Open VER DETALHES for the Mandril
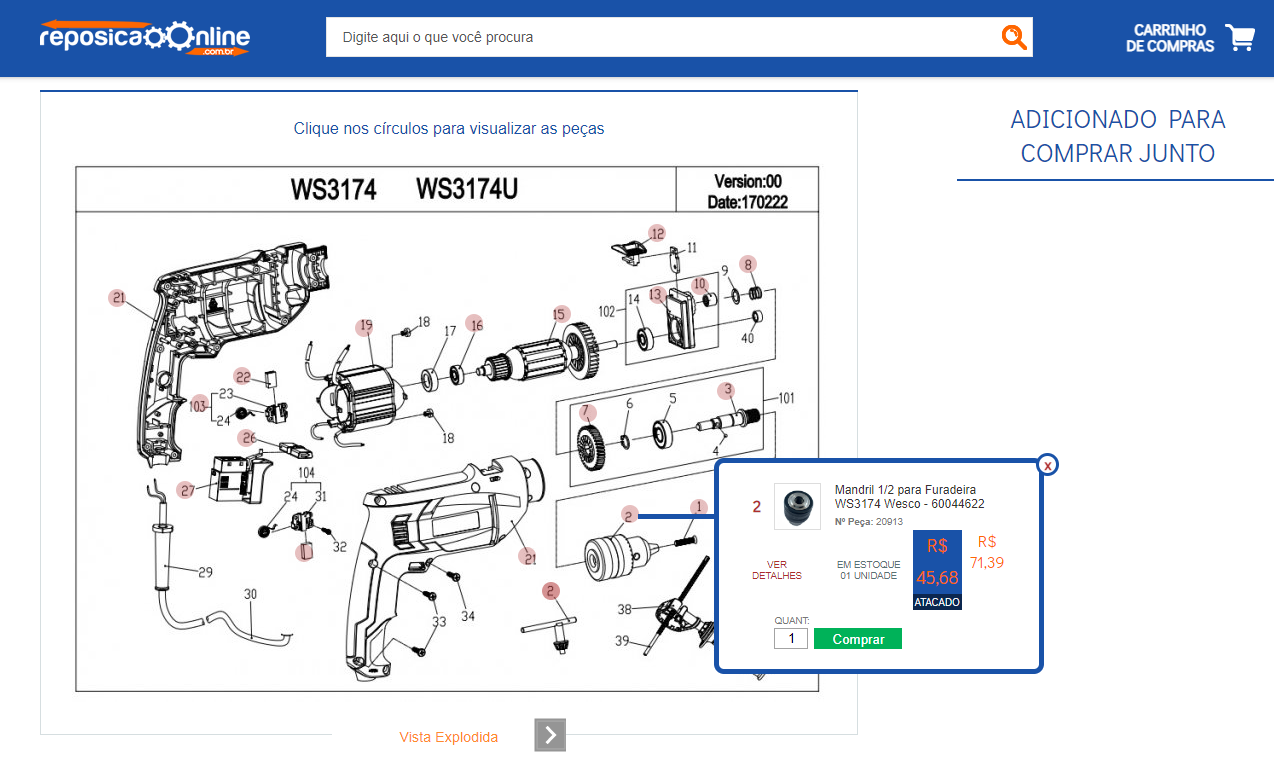 (777, 570)
